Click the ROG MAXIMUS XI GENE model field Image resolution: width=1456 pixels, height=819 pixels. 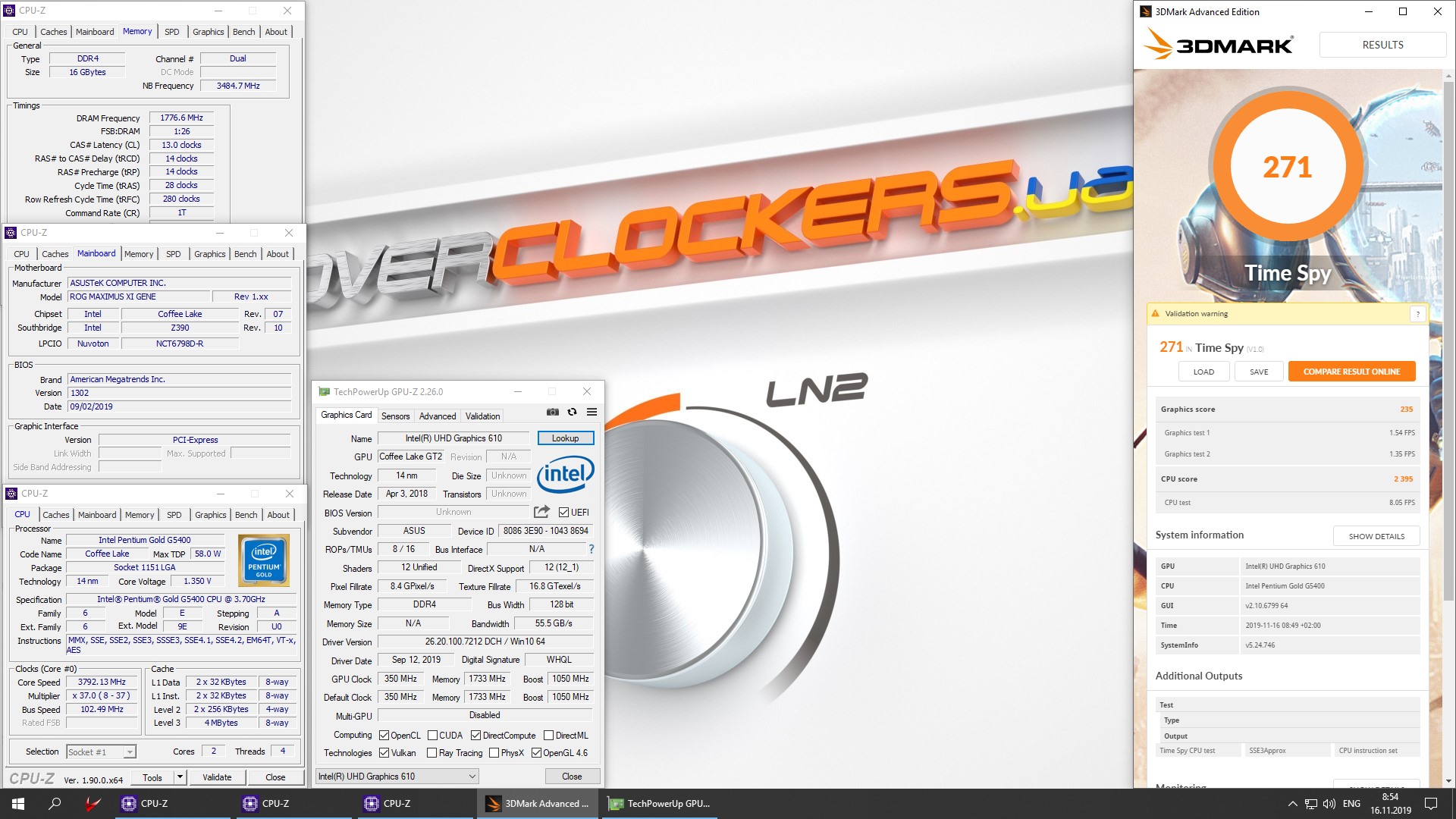(139, 297)
